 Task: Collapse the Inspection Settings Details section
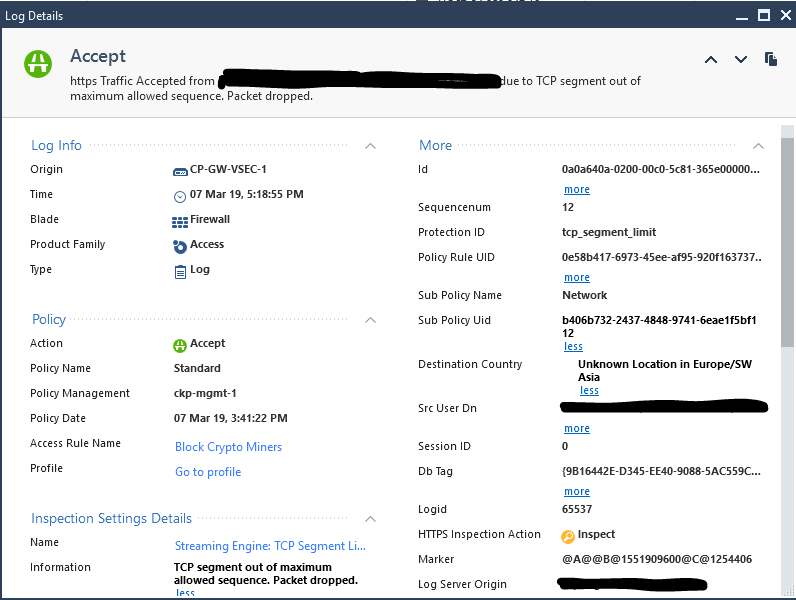click(x=371, y=519)
